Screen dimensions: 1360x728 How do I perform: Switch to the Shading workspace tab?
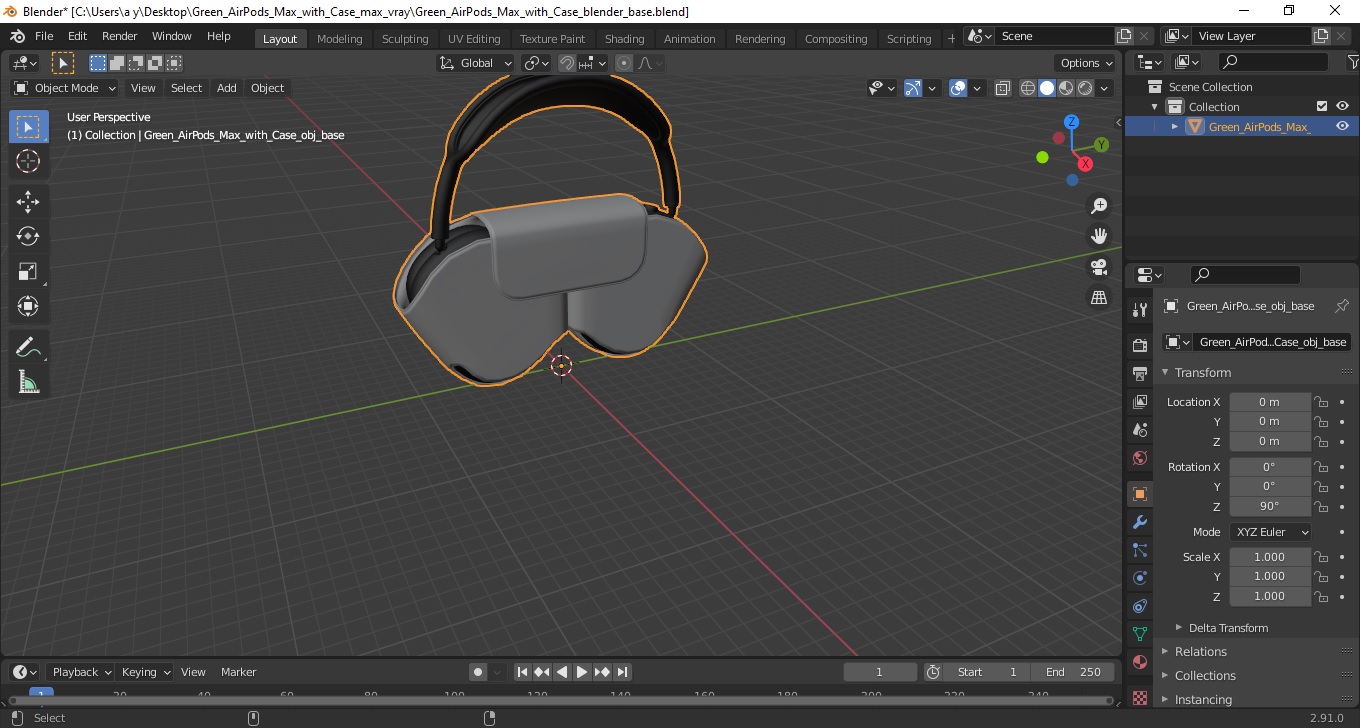624,38
